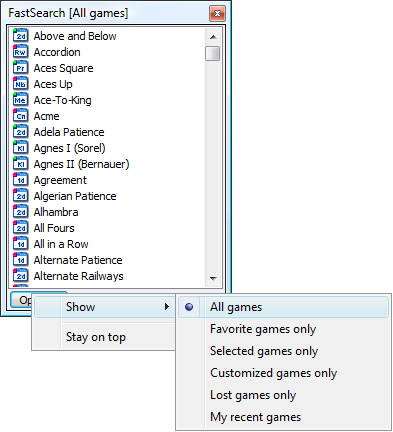Show My recent games

283,417
